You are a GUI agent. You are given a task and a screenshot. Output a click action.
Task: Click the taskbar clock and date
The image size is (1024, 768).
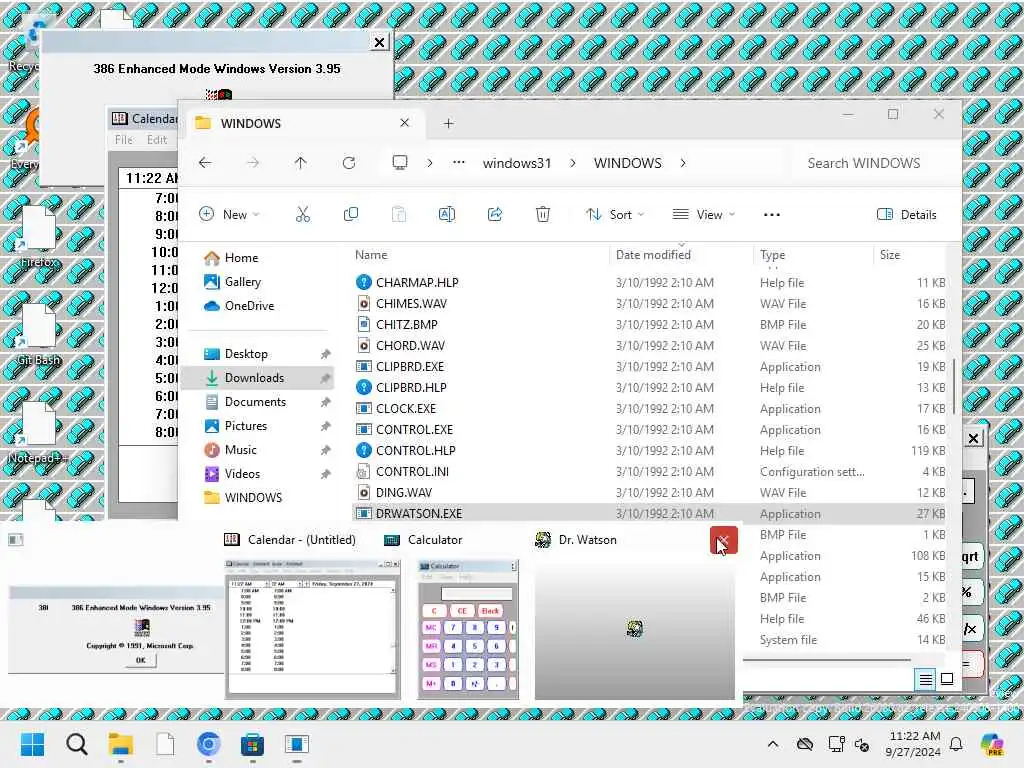point(913,744)
